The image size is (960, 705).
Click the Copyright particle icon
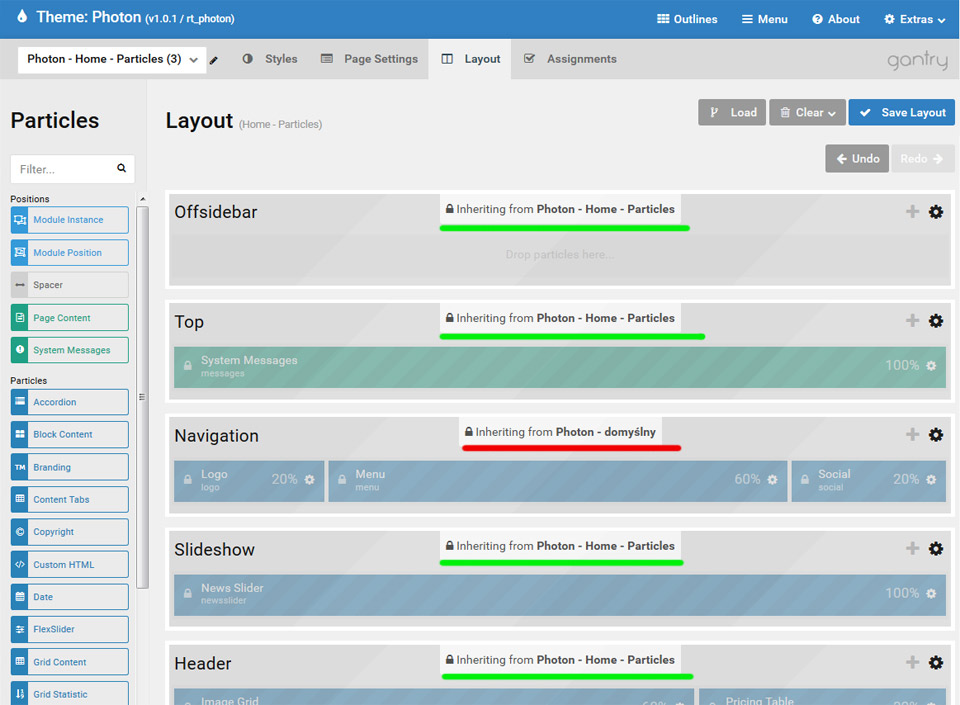click(x=20, y=532)
